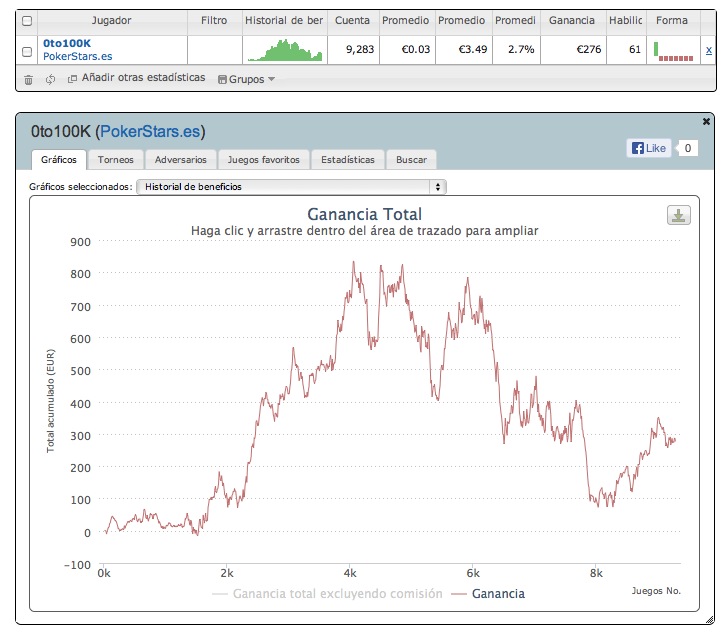Image resolution: width=728 pixels, height=635 pixels.
Task: Click the panel resize grip handle
Action: 710,620
